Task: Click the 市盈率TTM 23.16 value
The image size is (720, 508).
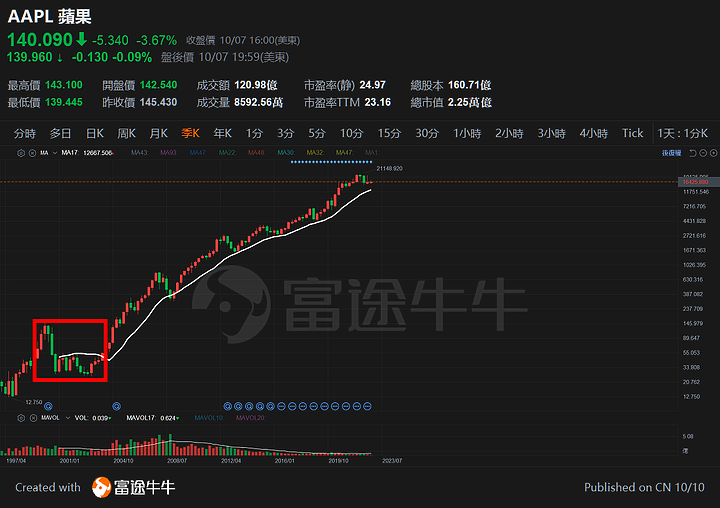Action: coord(377,102)
